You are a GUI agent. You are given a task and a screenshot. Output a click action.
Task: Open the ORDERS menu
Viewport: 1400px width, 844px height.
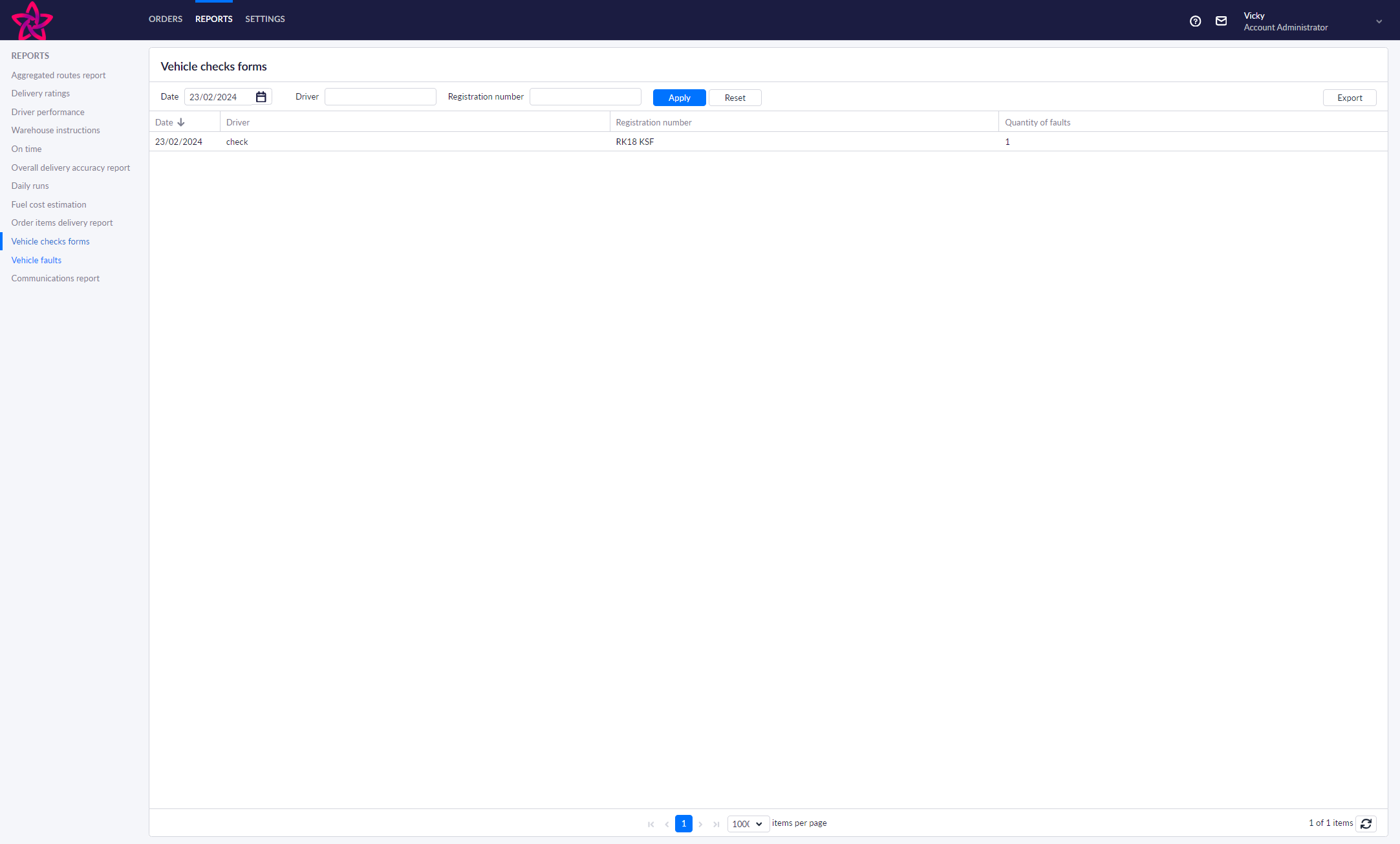[166, 19]
